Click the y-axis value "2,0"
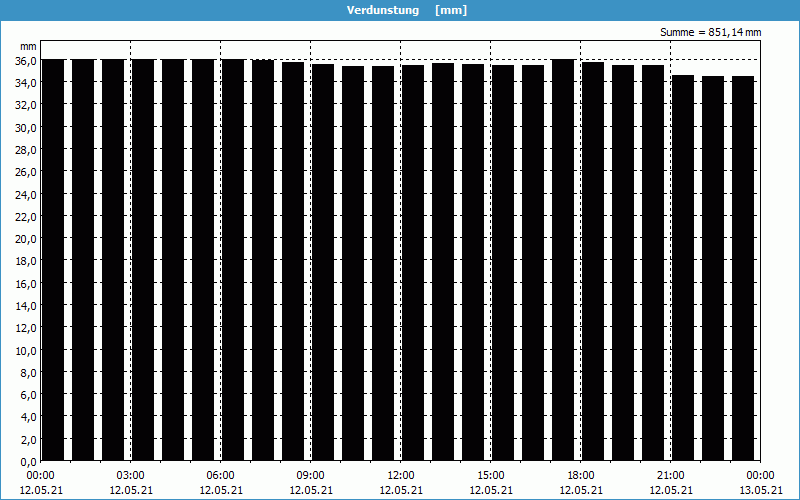 (x=28, y=440)
